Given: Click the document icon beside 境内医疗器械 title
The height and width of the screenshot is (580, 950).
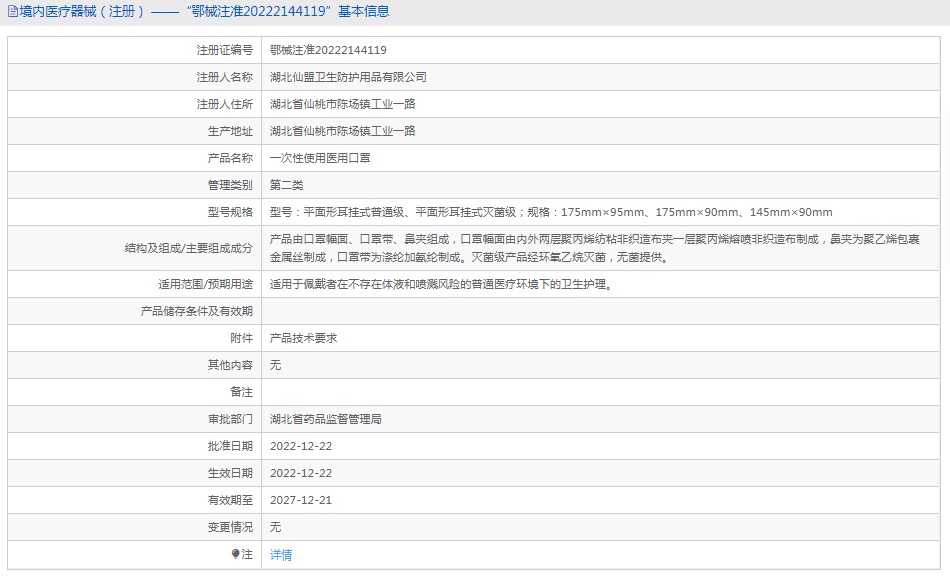Looking at the screenshot, I should point(12,12).
